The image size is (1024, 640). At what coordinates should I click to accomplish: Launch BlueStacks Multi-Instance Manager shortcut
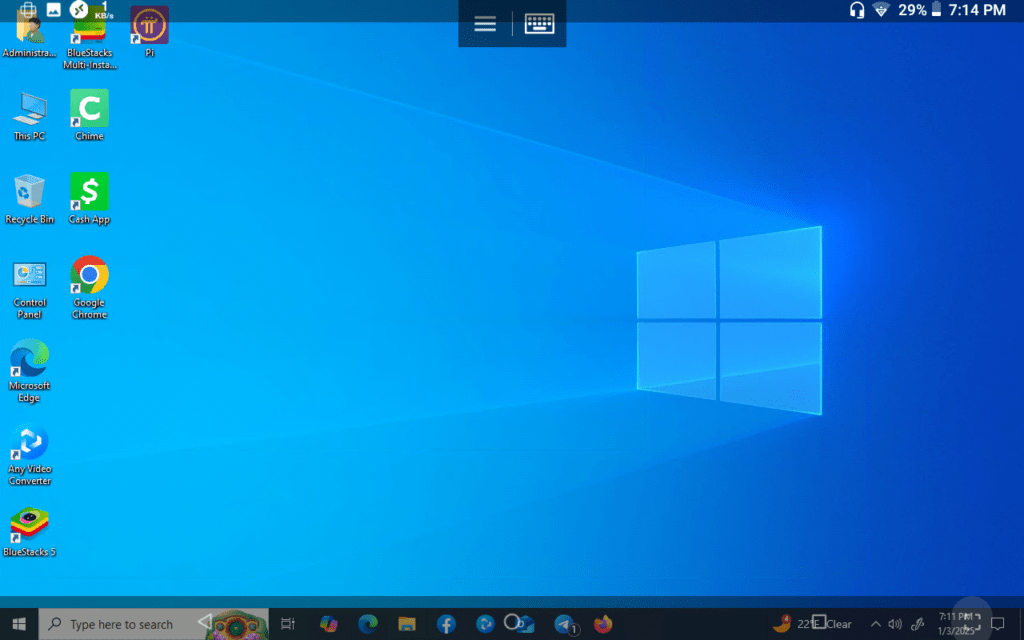click(89, 40)
